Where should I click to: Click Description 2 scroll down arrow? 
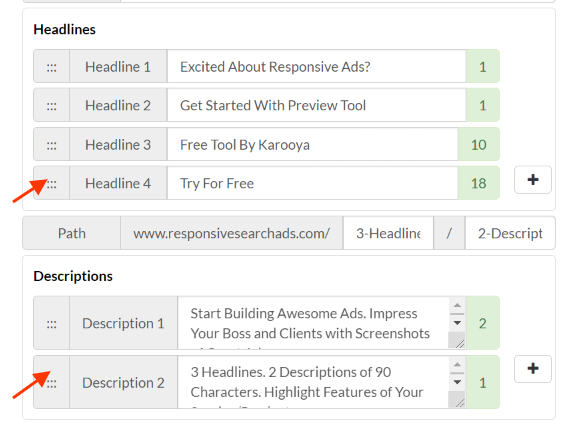457,382
